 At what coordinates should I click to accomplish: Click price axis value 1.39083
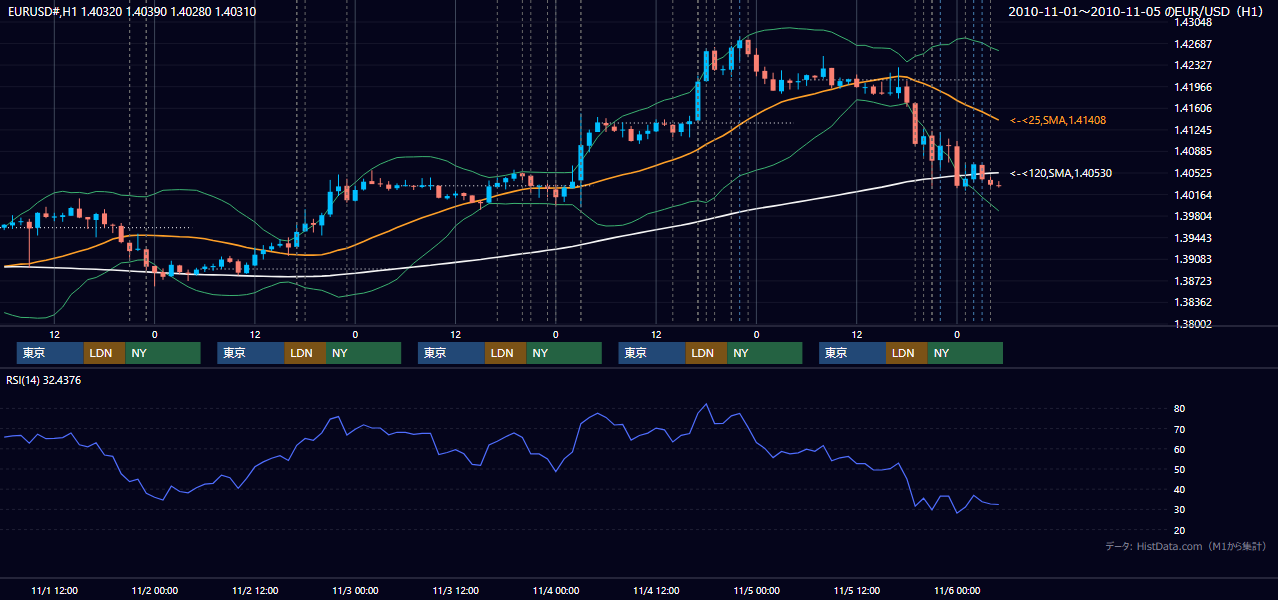click(1193, 259)
